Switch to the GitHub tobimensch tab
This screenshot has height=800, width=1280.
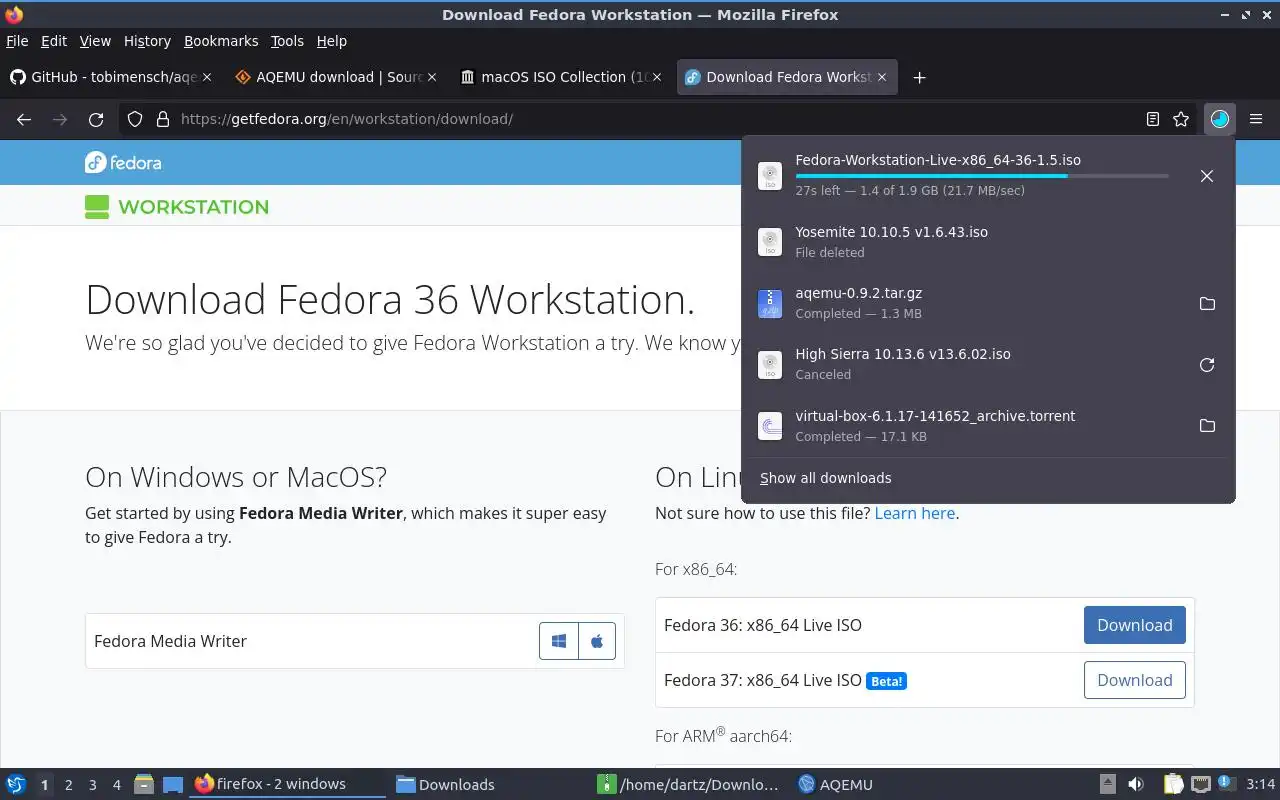(110, 77)
